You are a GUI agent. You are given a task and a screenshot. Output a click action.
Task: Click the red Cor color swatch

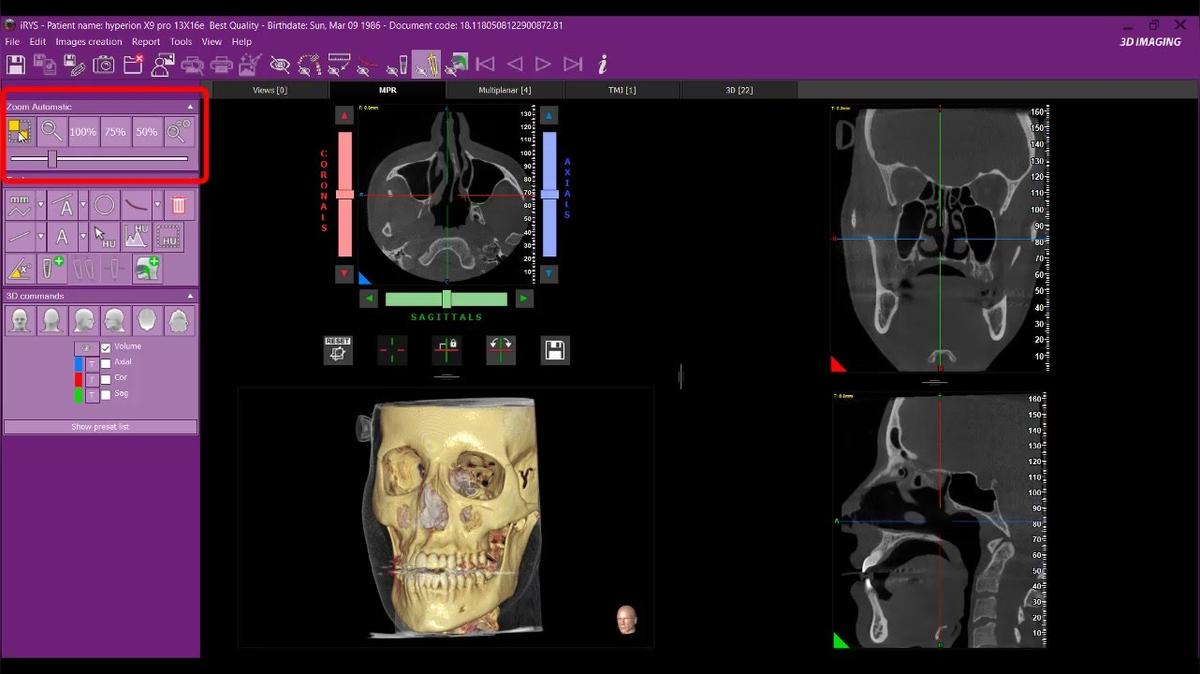tap(78, 379)
